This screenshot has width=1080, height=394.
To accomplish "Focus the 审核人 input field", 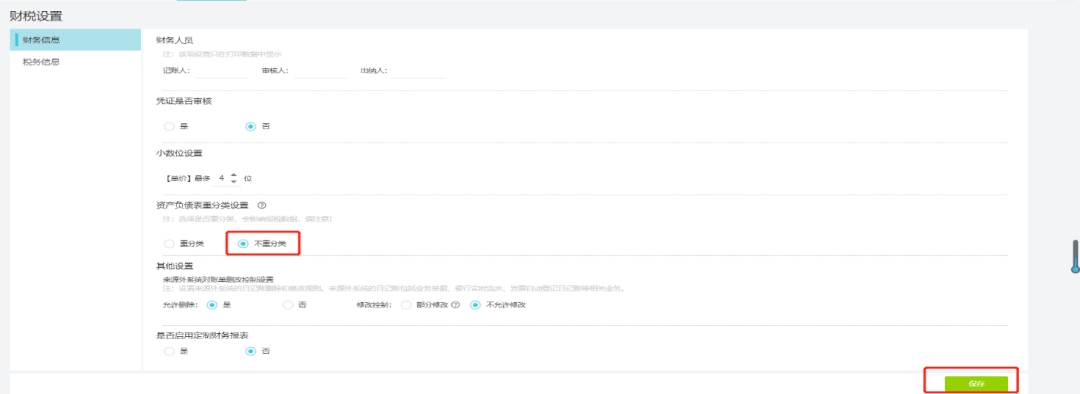I will 320,70.
